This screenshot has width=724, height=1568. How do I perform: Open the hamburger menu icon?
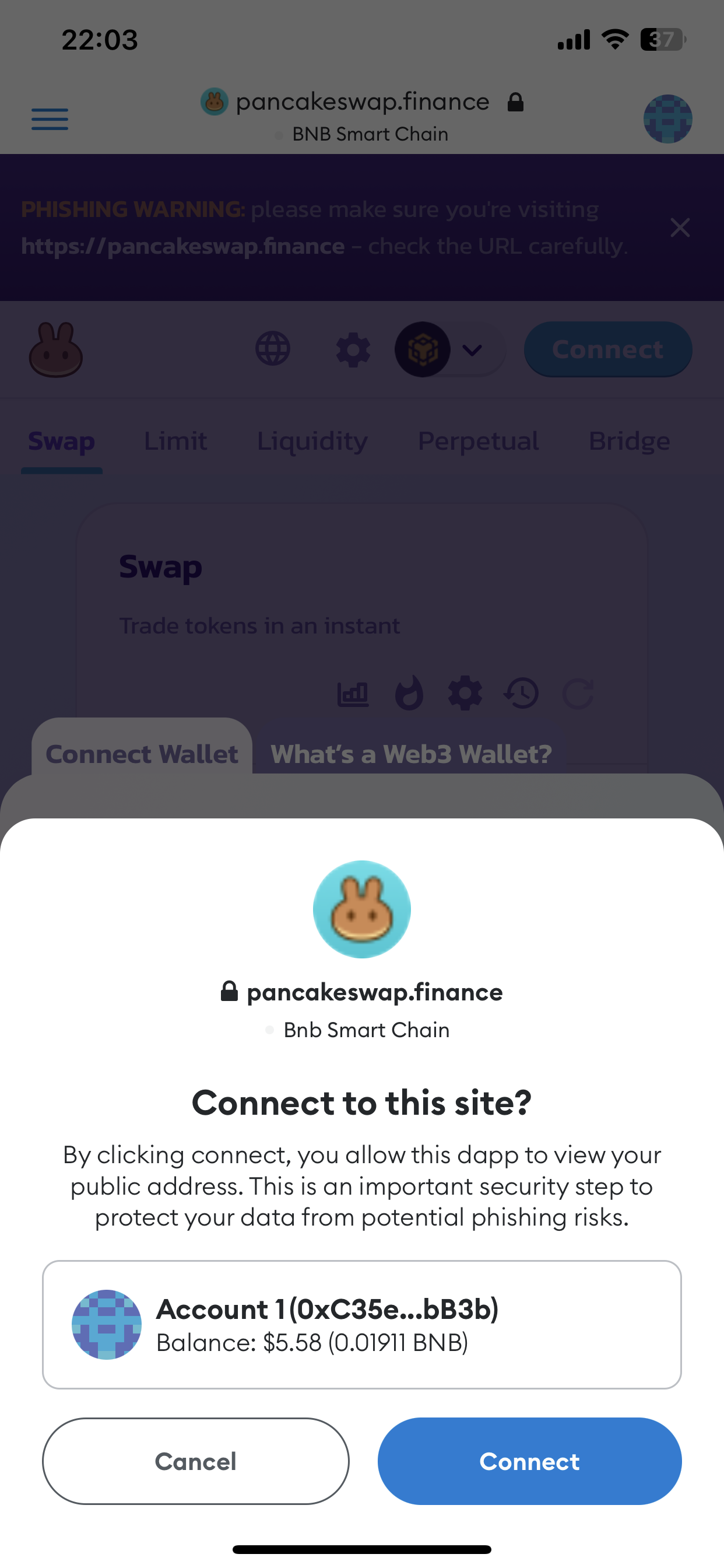[50, 118]
